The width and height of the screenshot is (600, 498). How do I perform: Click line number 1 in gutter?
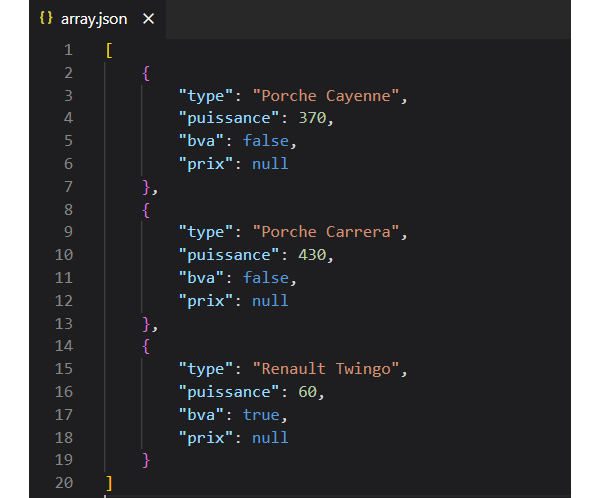(x=68, y=50)
